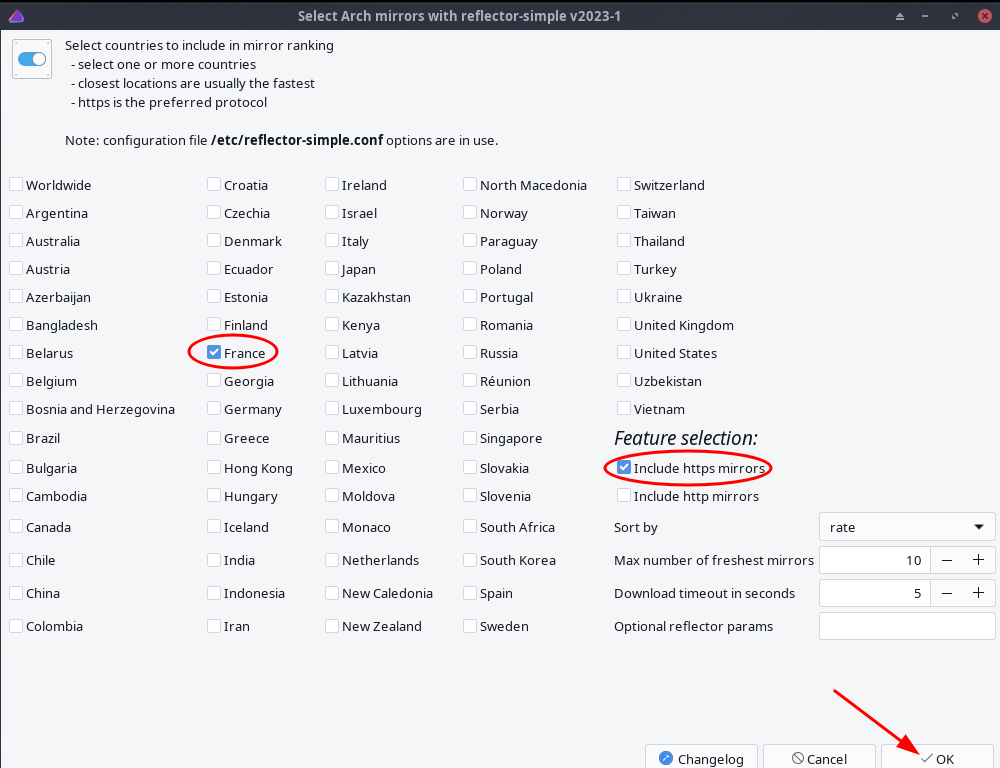Select the Worldwide checkbox
1000x768 pixels.
(17, 185)
